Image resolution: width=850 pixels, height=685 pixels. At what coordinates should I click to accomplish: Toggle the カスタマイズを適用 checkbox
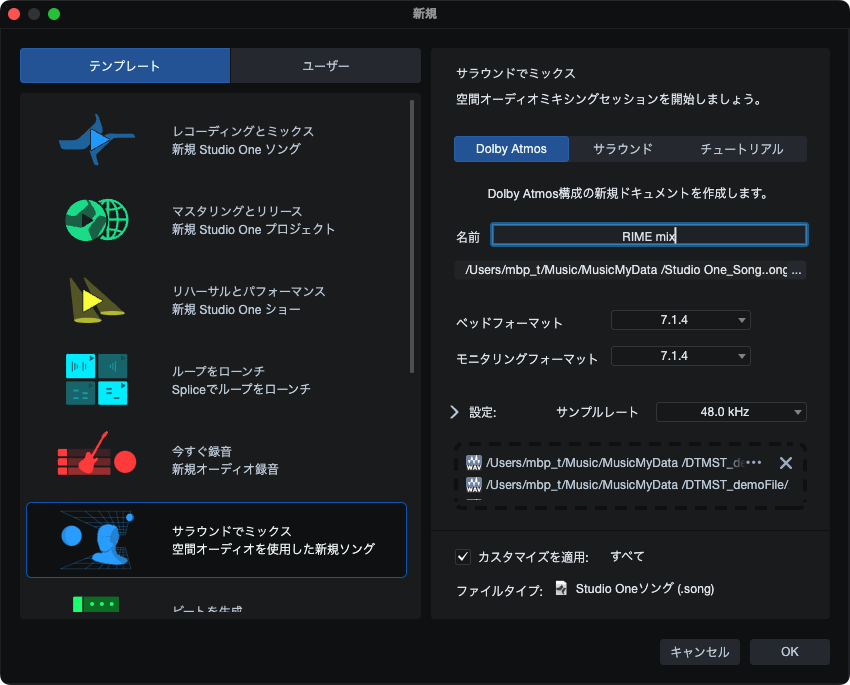pyautogui.click(x=463, y=557)
